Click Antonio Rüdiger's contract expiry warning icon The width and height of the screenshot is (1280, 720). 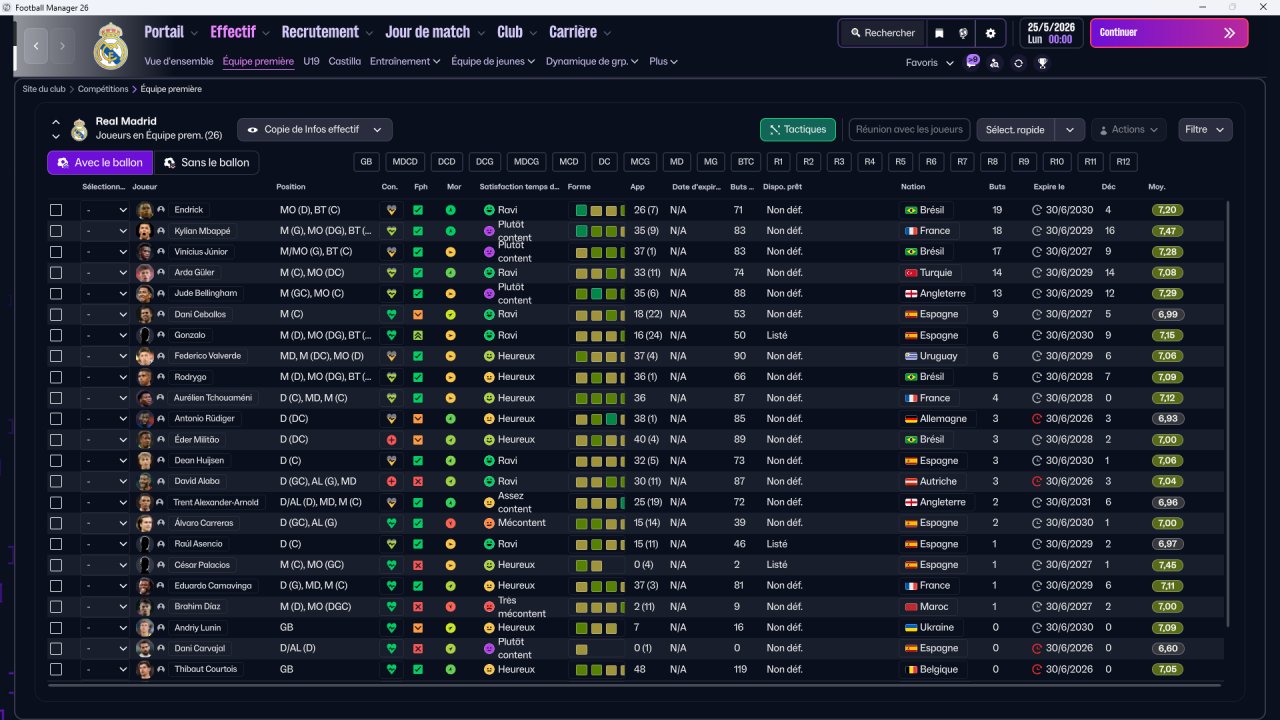[1037, 419]
